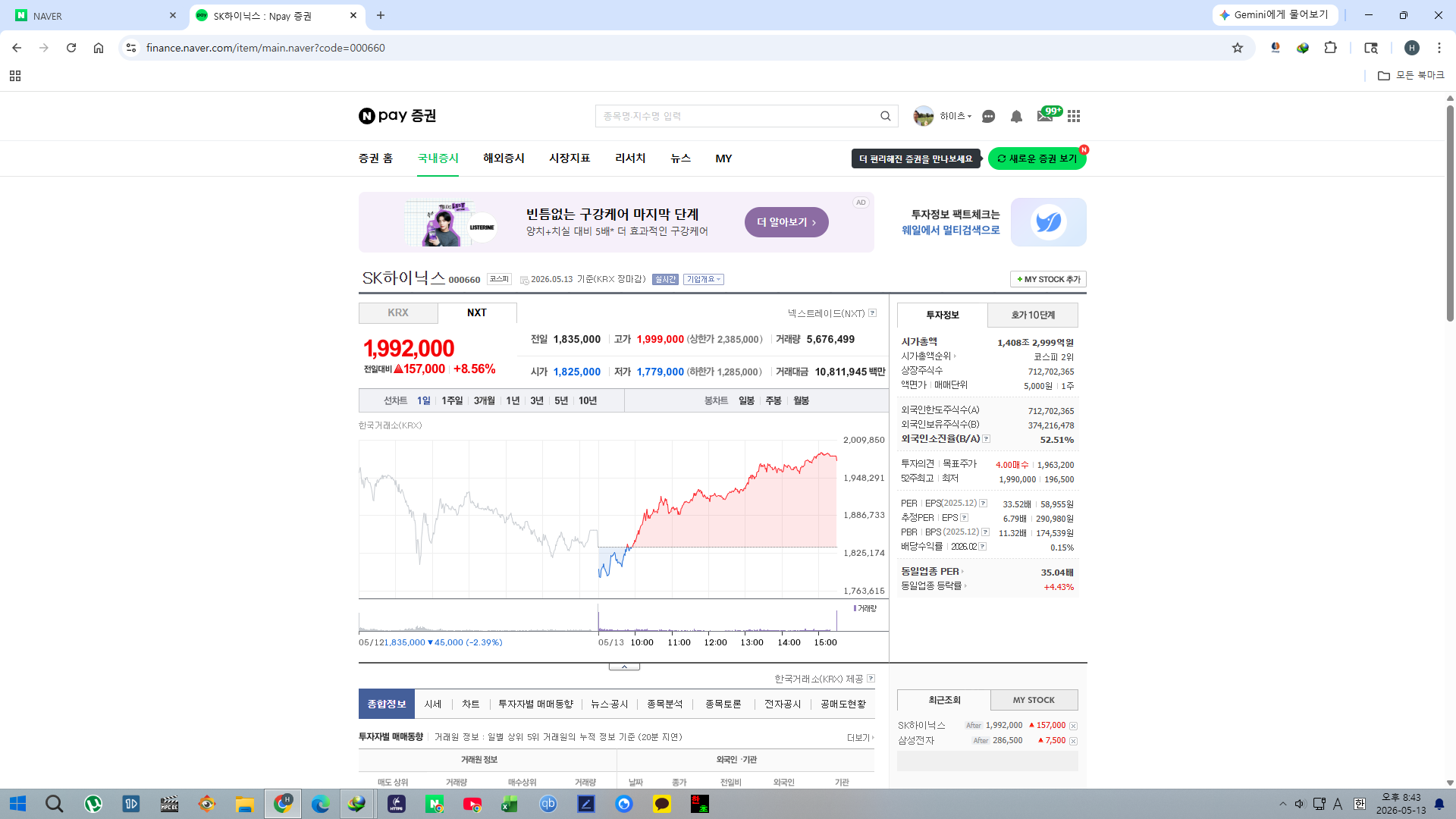
Task: Go to 시장지표 in the navigation menu
Action: (570, 158)
